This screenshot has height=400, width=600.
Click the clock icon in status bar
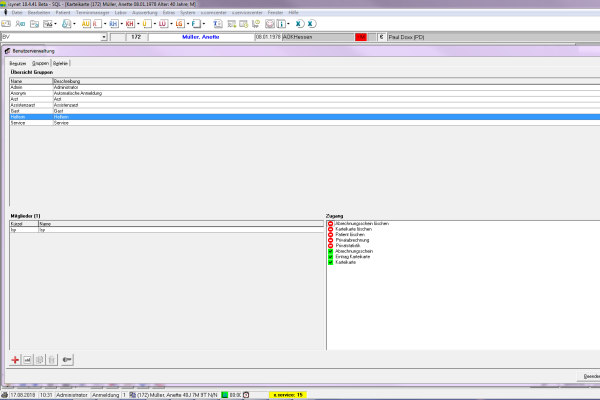246,395
